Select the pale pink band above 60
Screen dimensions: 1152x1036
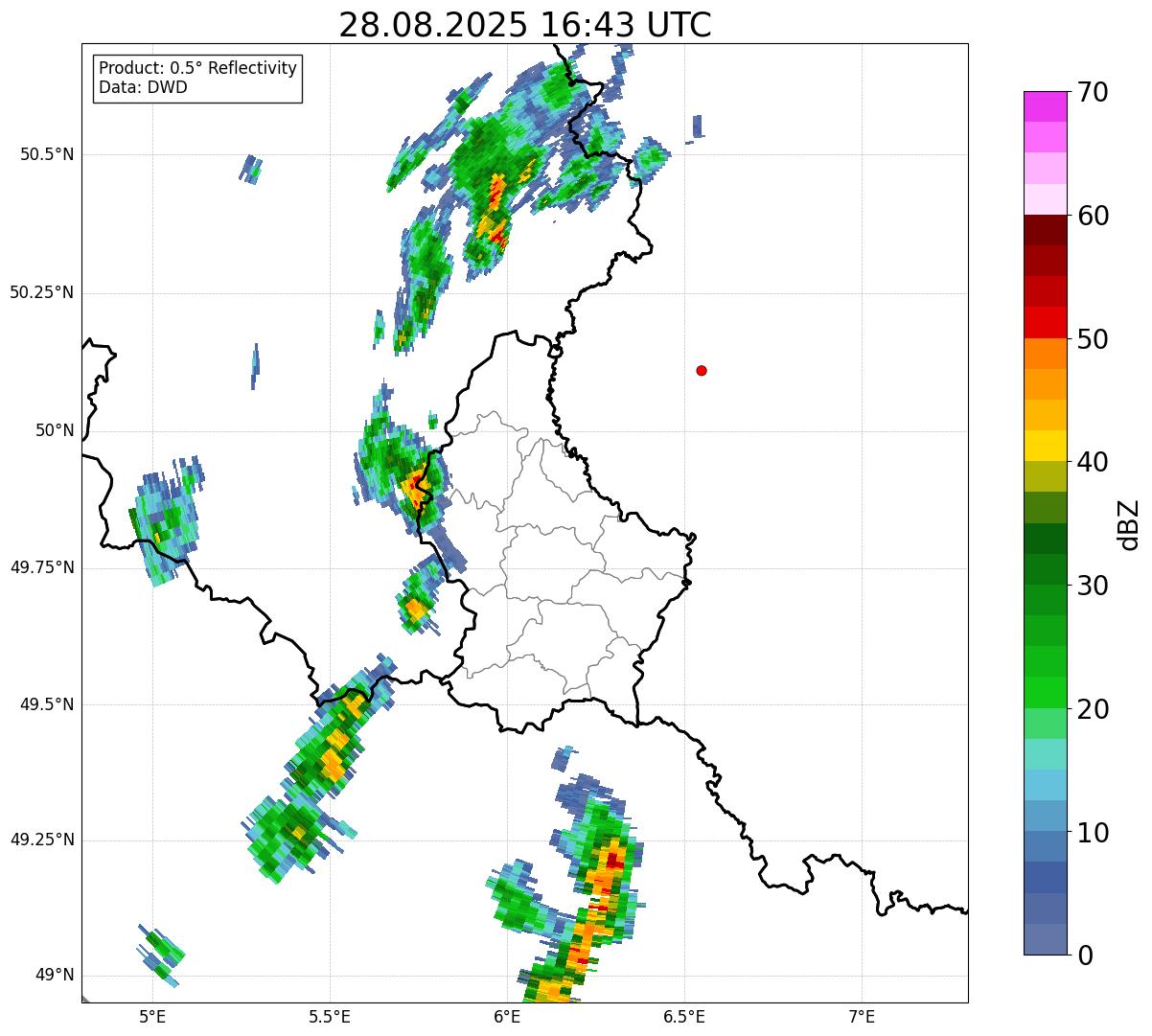pyautogui.click(x=1045, y=199)
